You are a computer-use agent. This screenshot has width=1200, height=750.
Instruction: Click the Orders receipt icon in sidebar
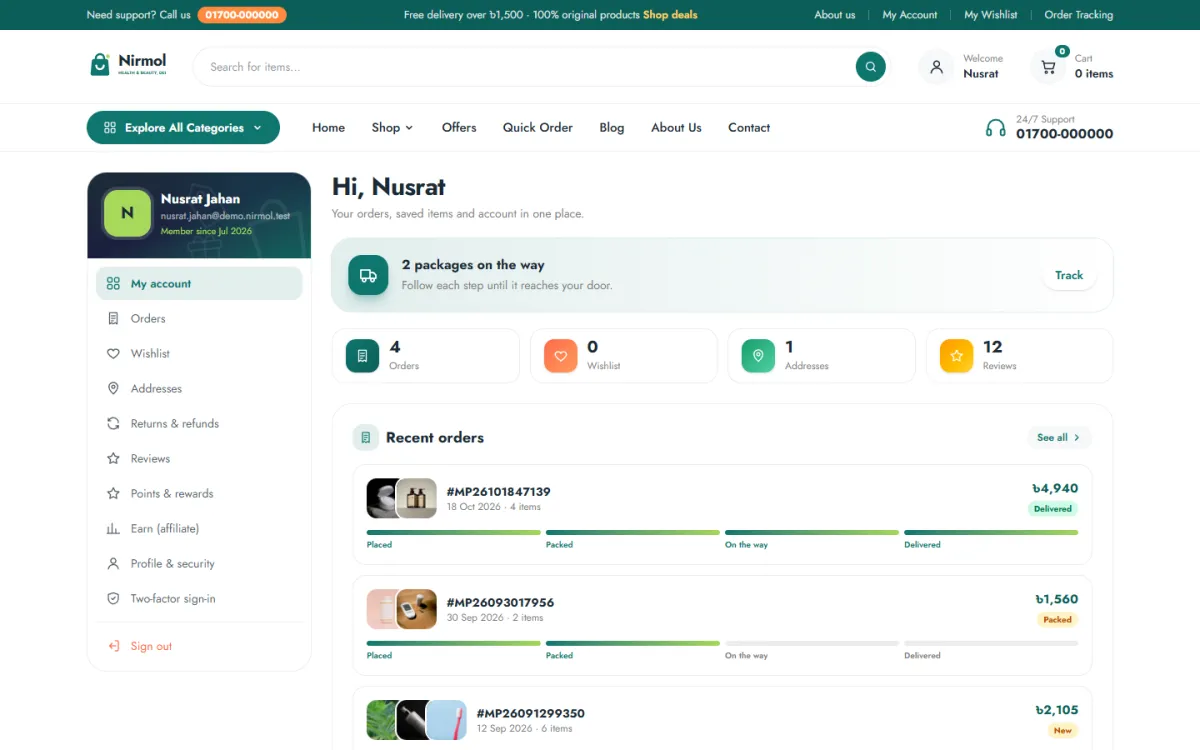[x=113, y=318]
